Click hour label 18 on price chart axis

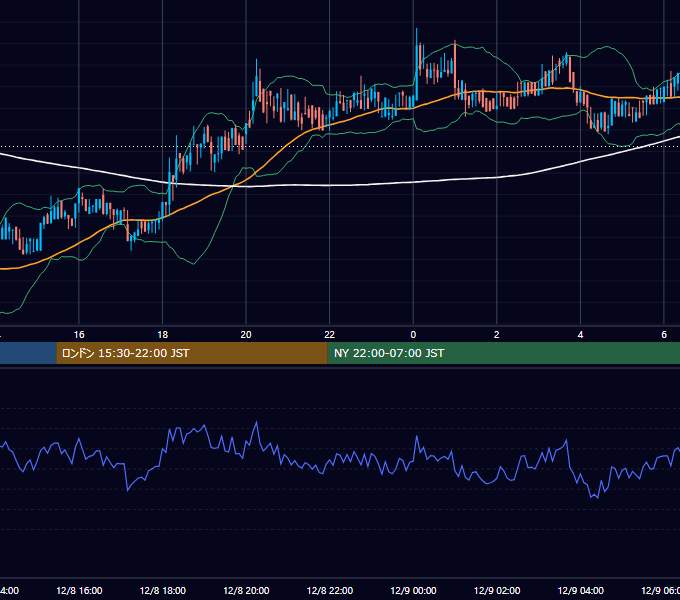coord(162,335)
